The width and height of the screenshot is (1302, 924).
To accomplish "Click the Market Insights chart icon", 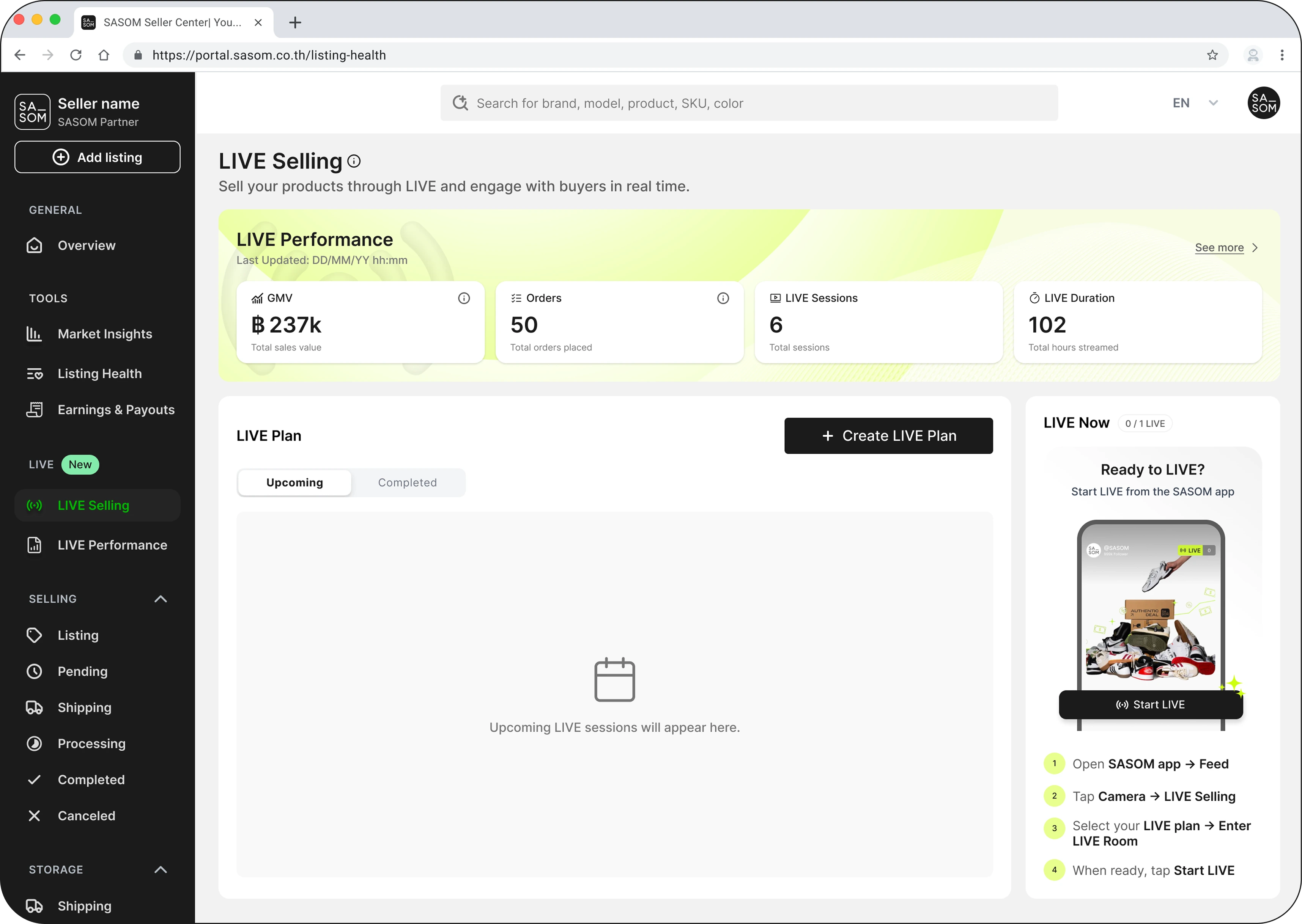I will [x=34, y=334].
